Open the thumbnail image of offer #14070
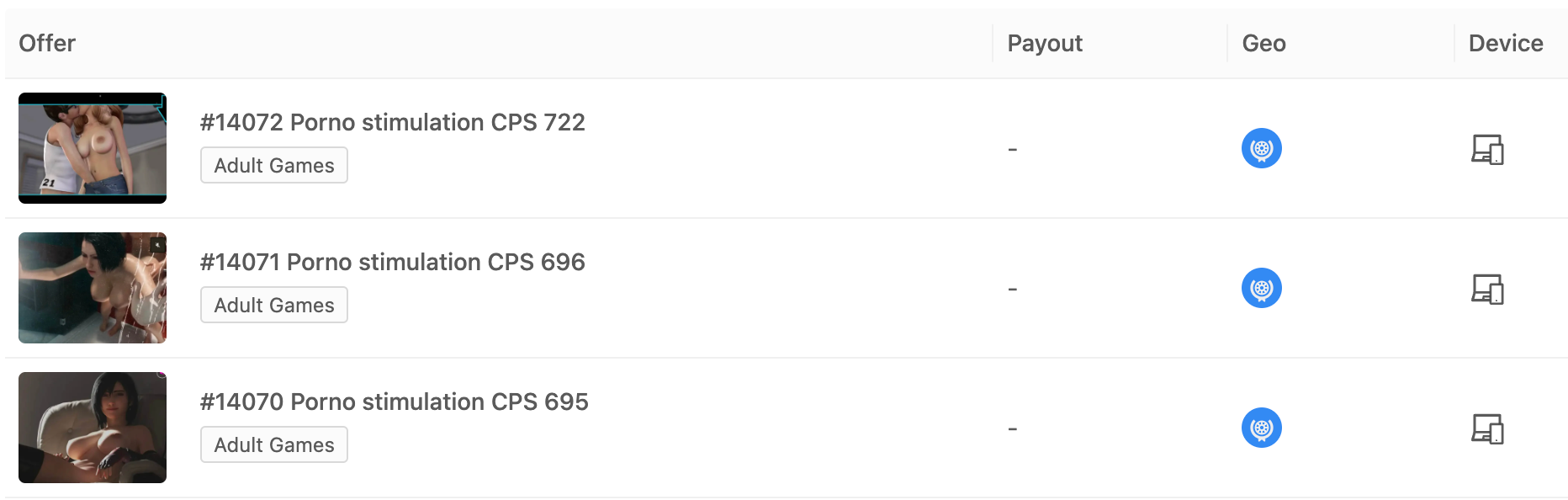 pos(93,428)
